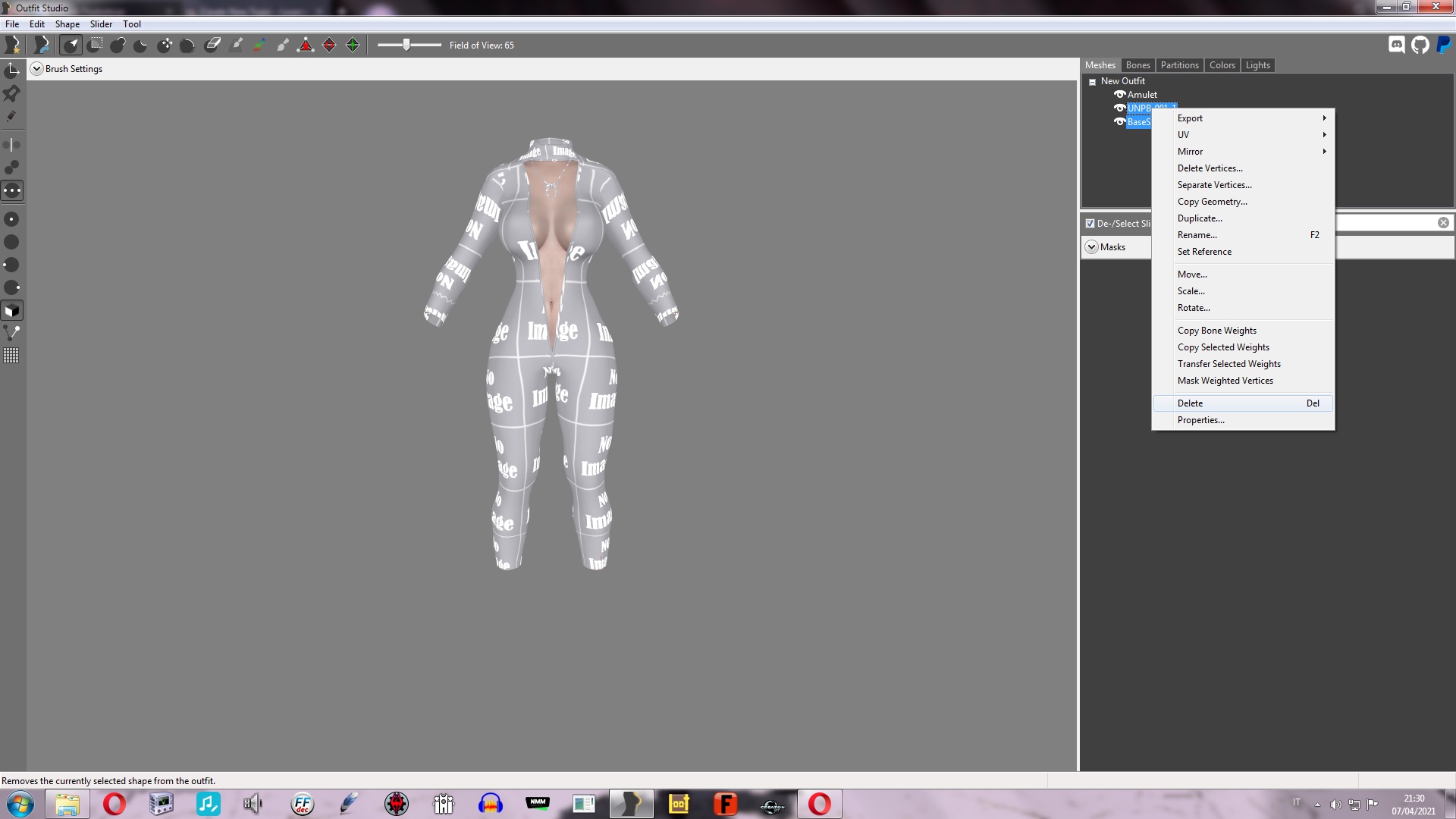The height and width of the screenshot is (819, 1456).
Task: Open the Export submenu
Action: click(x=1244, y=118)
